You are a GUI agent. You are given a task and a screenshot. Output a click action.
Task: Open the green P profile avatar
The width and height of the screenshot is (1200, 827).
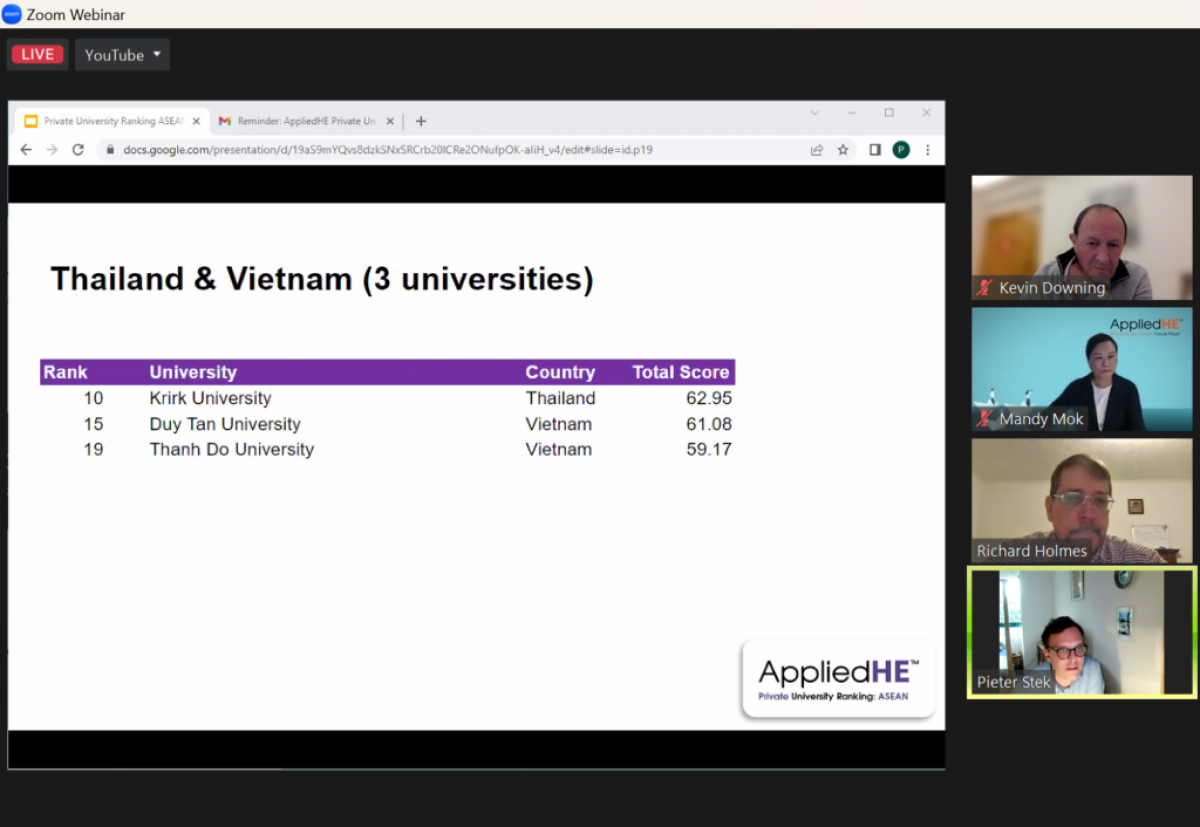coord(901,150)
